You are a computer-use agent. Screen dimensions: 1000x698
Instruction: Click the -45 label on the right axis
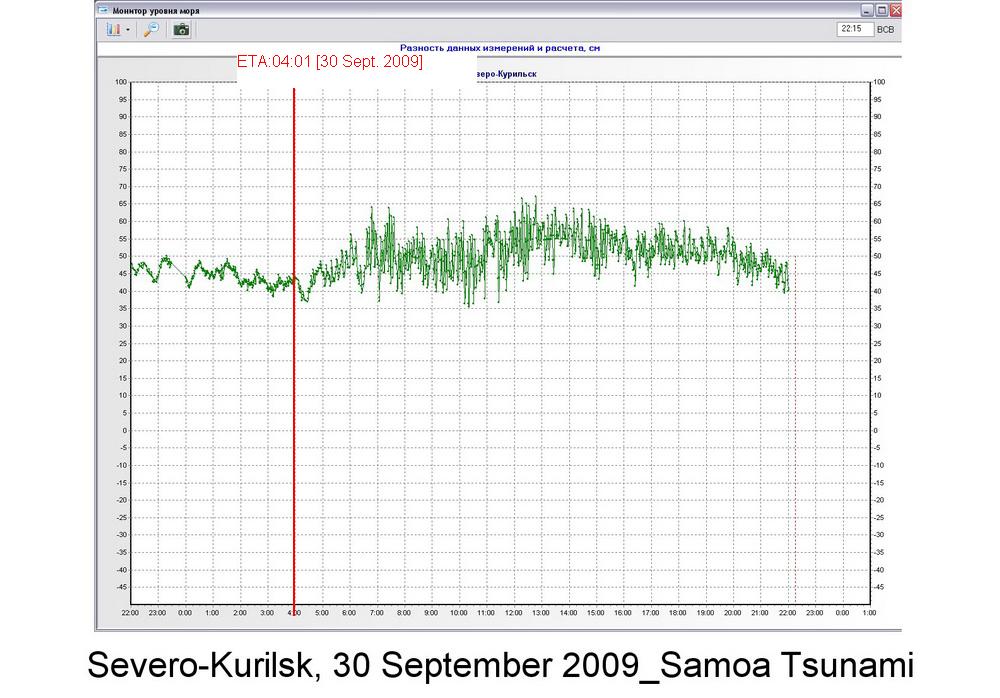click(880, 587)
